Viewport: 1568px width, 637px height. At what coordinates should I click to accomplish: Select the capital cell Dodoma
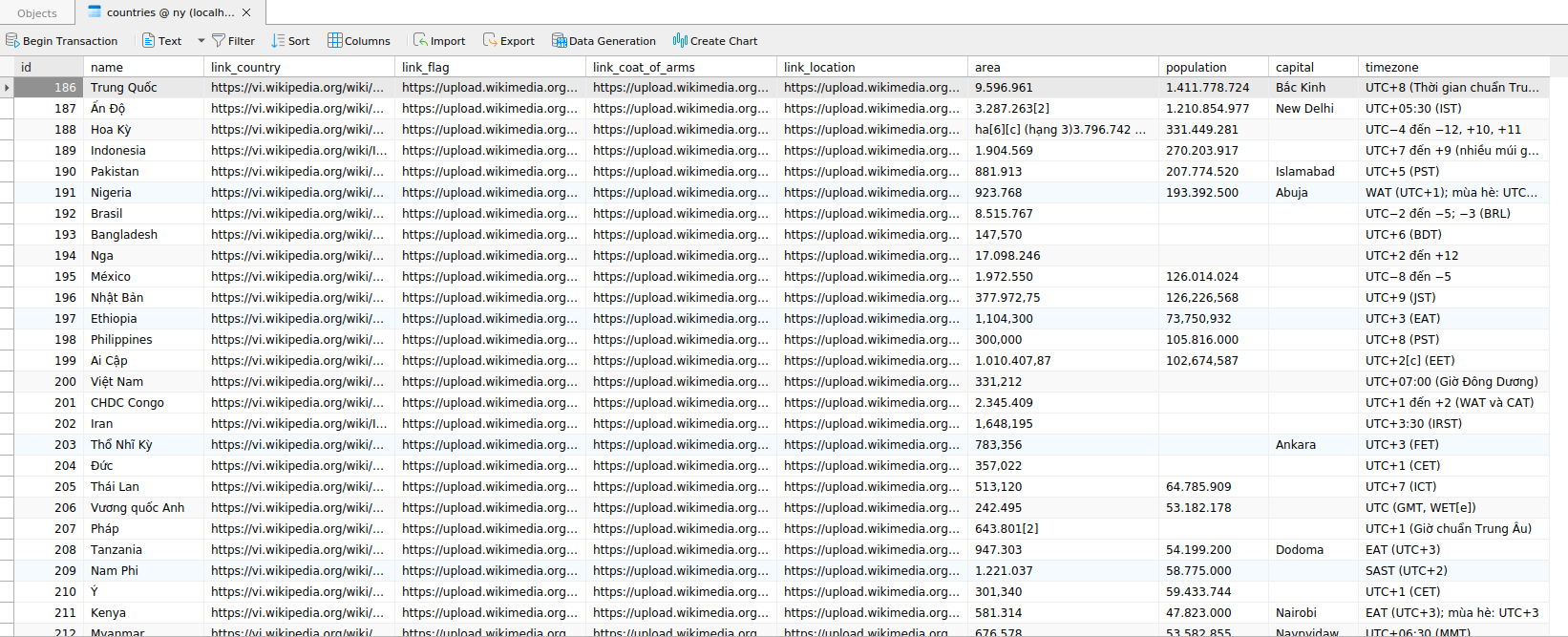(x=1313, y=549)
